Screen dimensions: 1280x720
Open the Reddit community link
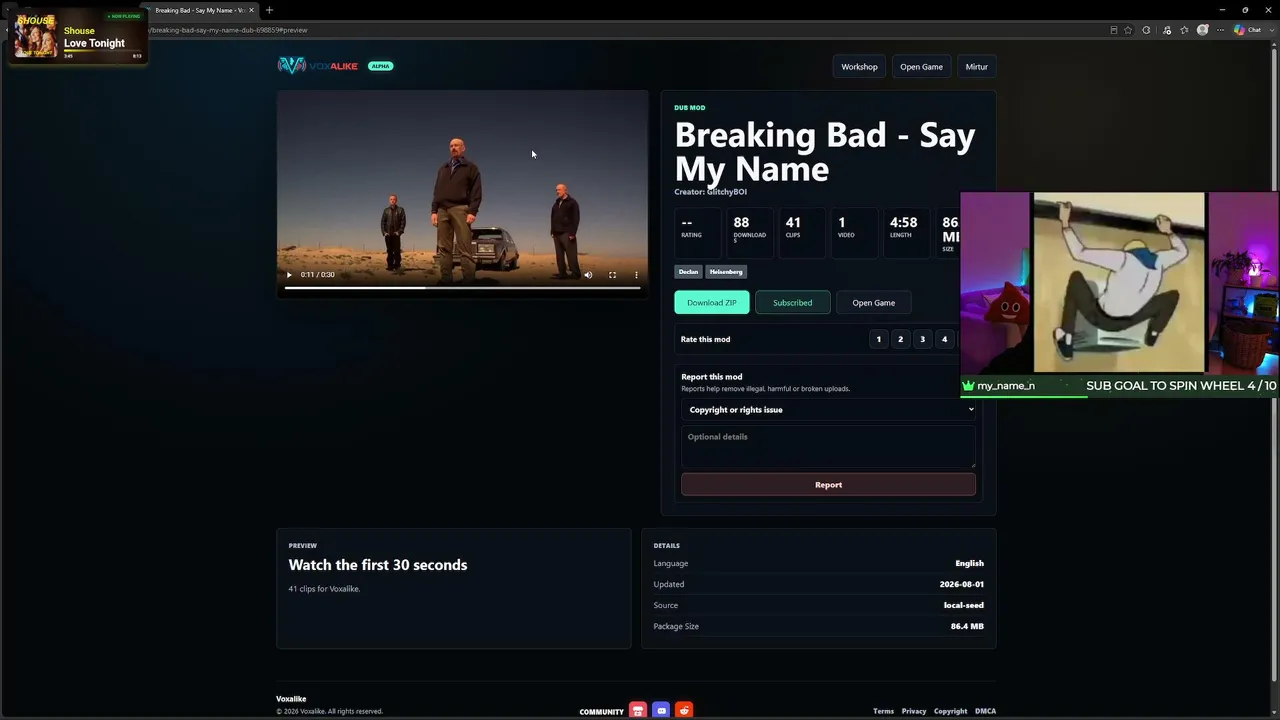[x=684, y=711]
